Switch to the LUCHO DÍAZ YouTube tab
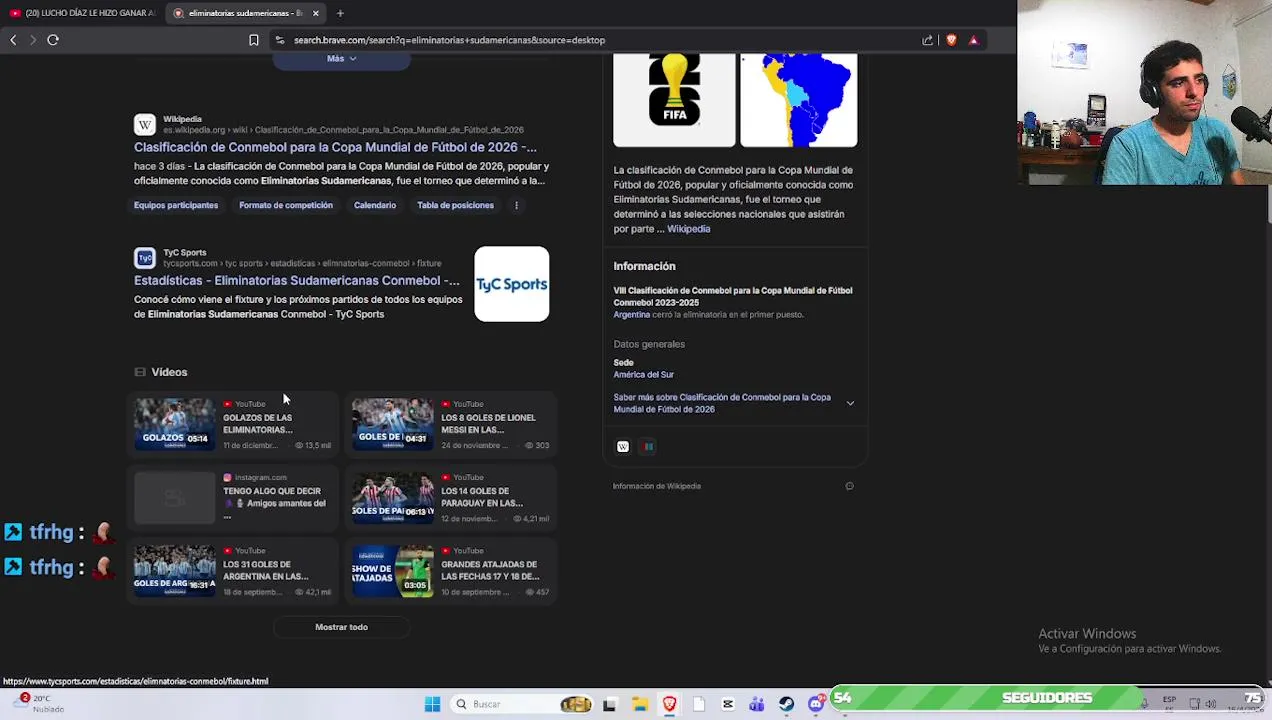The image size is (1272, 720). coord(82,13)
